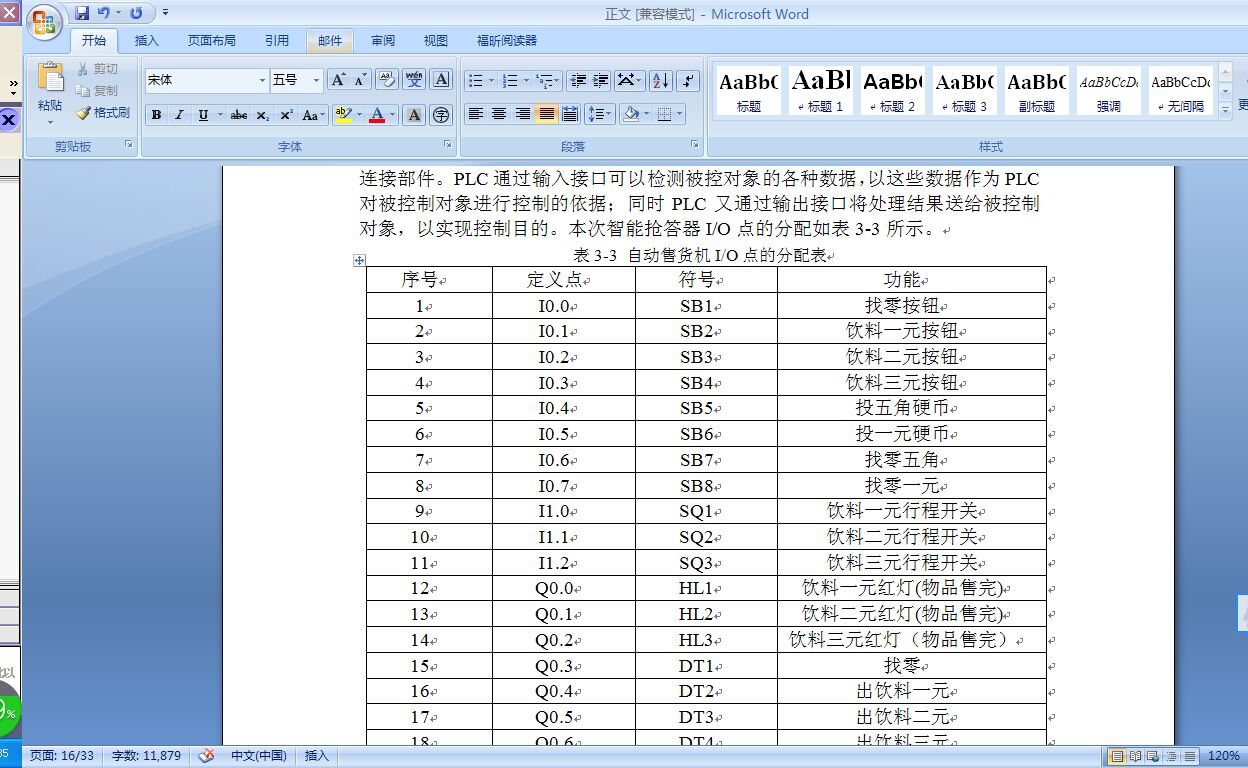1248x768 pixels.
Task: Open the font size dropdown (五号)
Action: (316, 80)
